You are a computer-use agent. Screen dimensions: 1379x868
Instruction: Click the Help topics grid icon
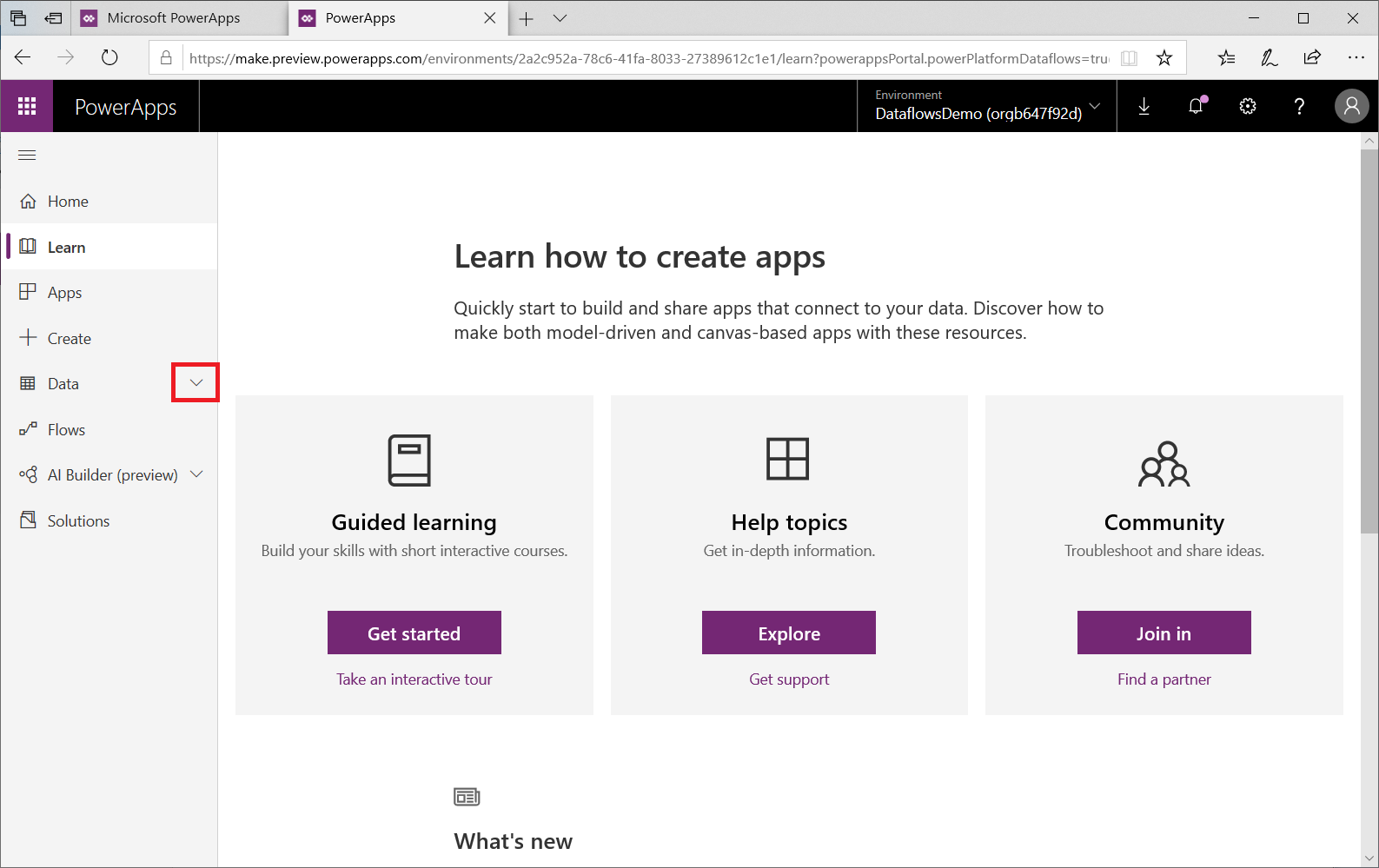pyautogui.click(x=788, y=459)
